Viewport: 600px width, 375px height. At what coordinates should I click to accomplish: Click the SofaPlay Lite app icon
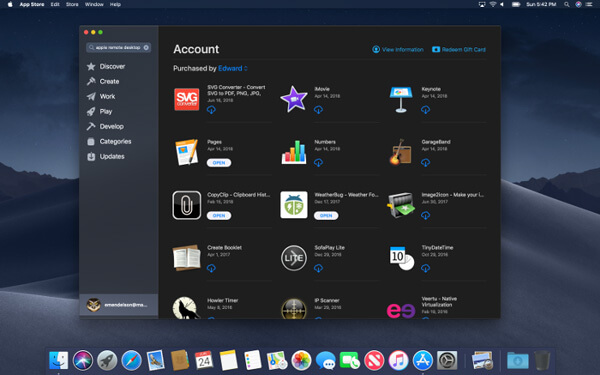[294, 258]
